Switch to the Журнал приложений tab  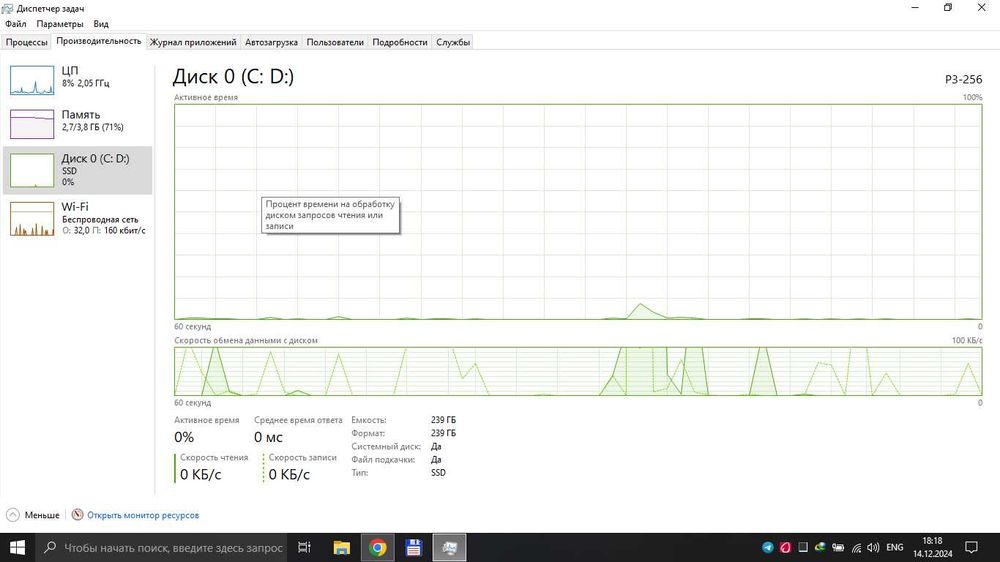193,42
